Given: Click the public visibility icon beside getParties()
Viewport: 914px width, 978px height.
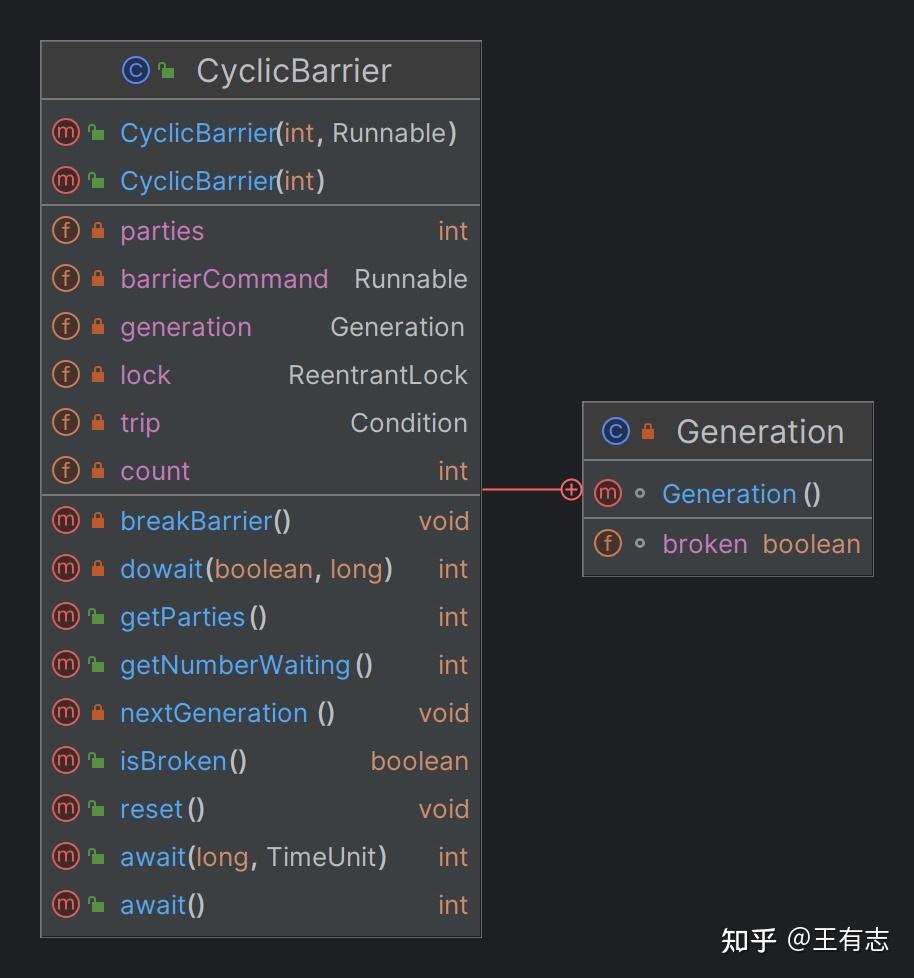Looking at the screenshot, I should click(96, 616).
